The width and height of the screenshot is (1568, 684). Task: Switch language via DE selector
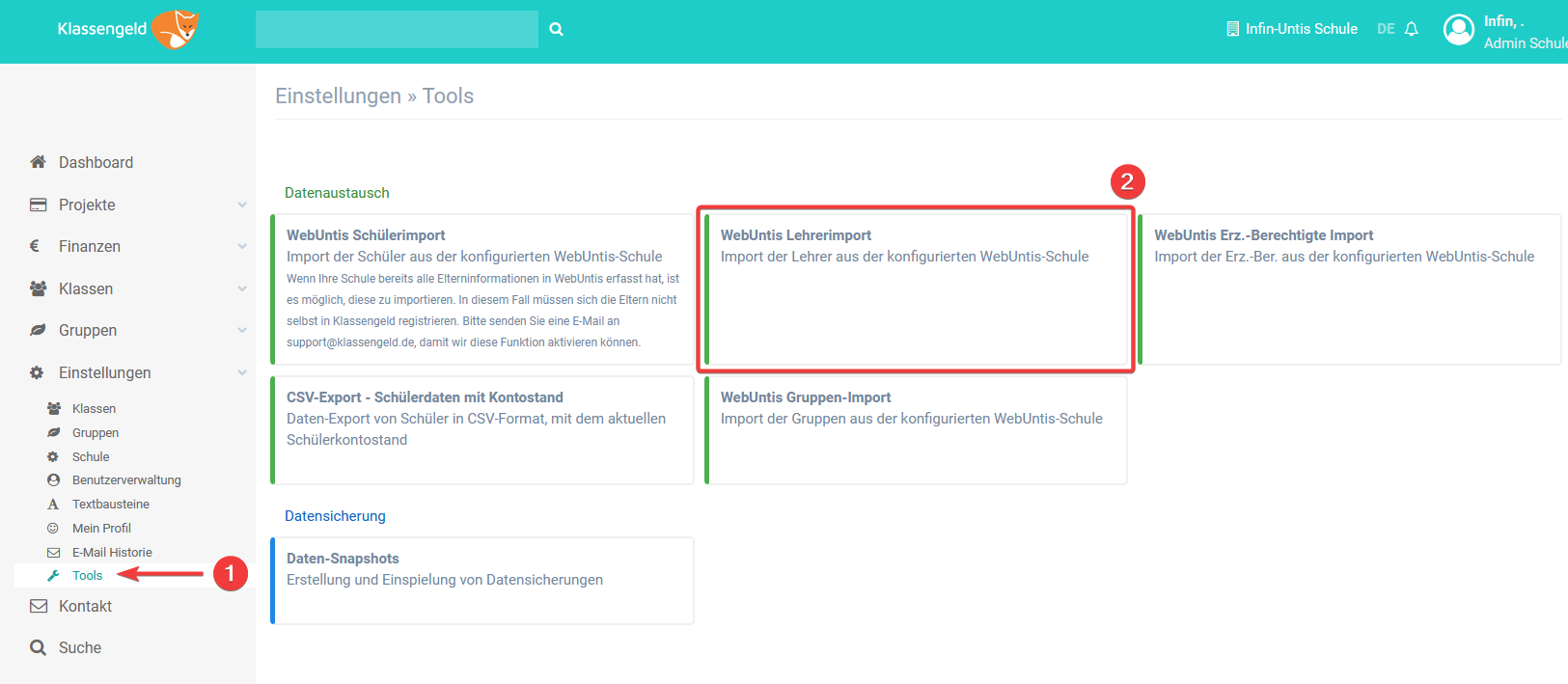[x=1386, y=29]
